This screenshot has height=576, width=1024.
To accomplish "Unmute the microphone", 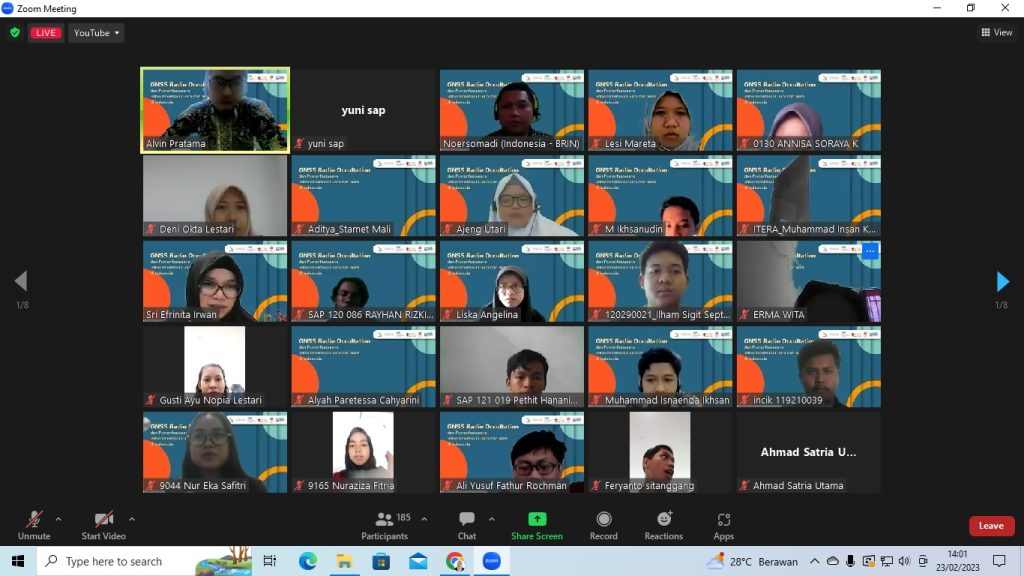I will pyautogui.click(x=34, y=520).
